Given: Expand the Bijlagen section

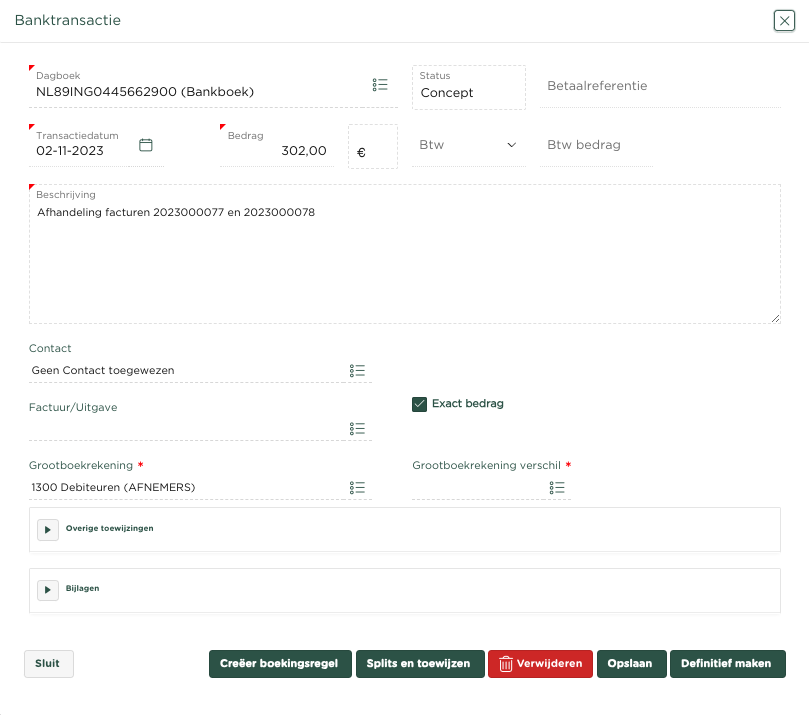Looking at the screenshot, I should (48, 590).
